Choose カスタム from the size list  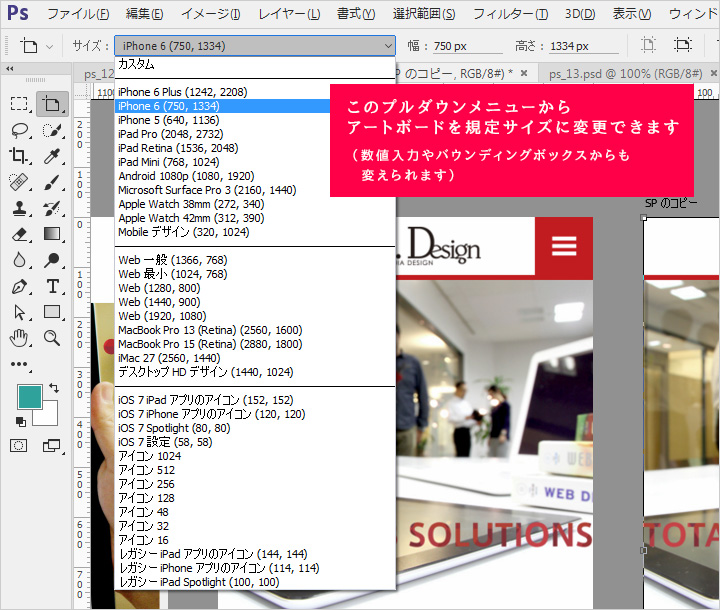(255, 64)
